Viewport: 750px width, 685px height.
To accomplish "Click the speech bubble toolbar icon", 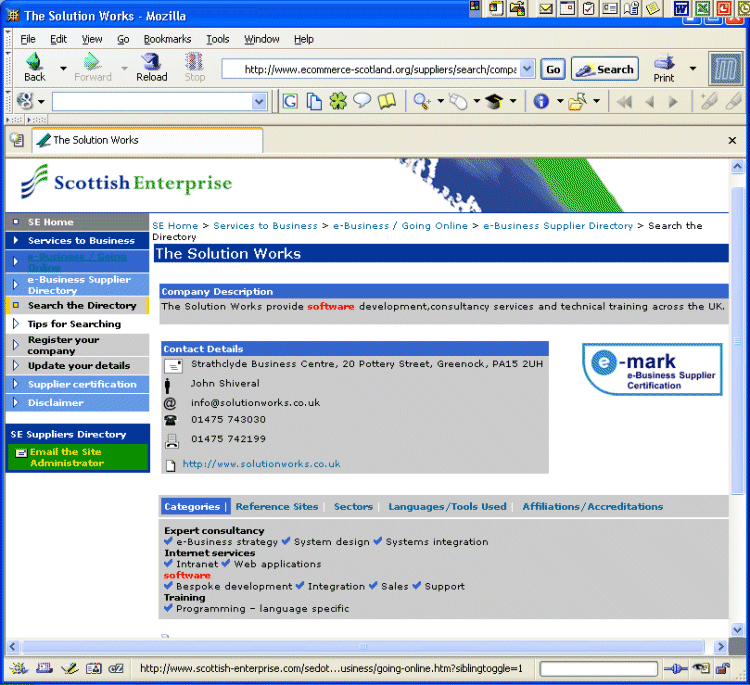I will click(362, 100).
